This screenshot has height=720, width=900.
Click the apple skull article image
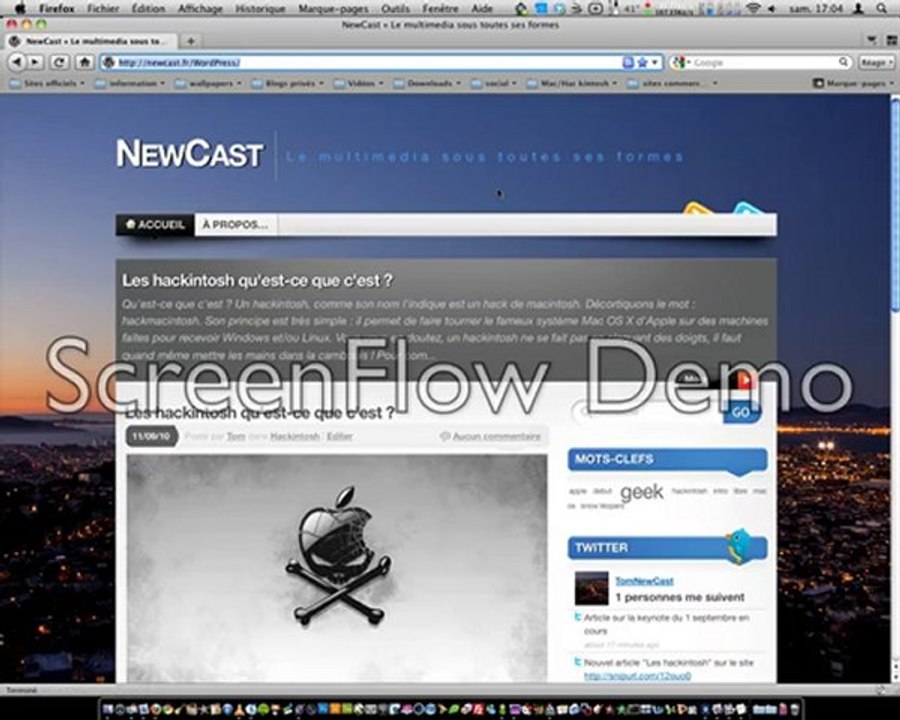pyautogui.click(x=336, y=568)
